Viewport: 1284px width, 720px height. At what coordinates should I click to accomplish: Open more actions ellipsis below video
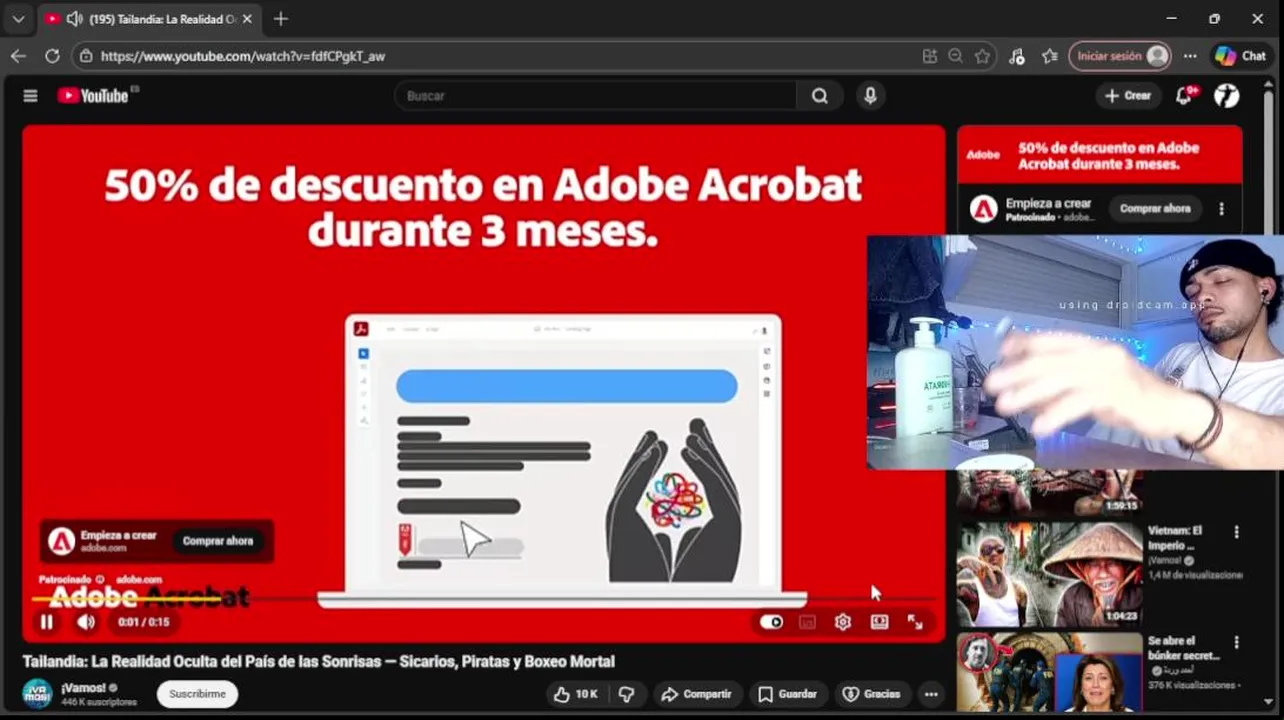[931, 694]
